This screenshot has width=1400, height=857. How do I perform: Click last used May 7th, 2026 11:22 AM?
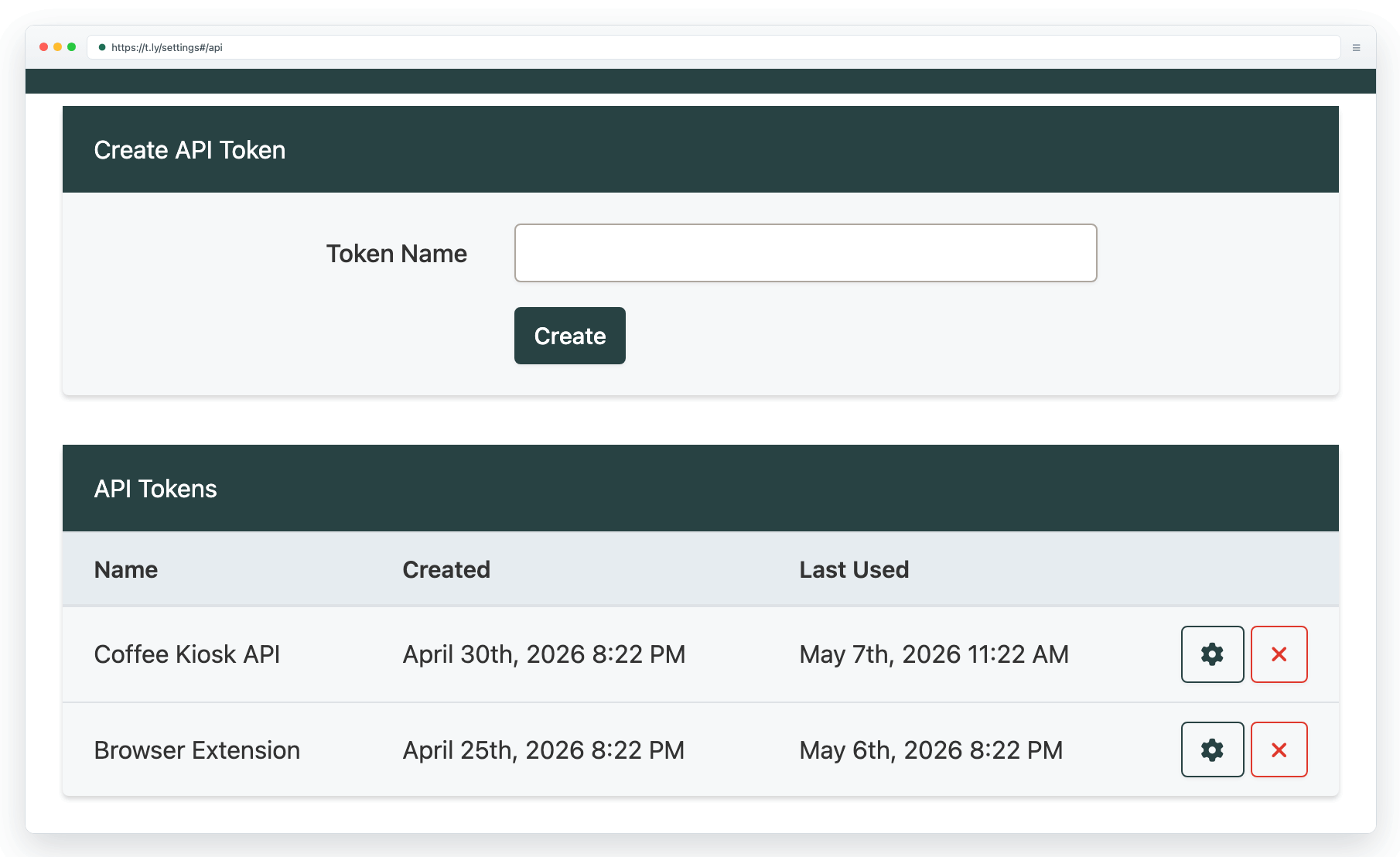pos(934,654)
